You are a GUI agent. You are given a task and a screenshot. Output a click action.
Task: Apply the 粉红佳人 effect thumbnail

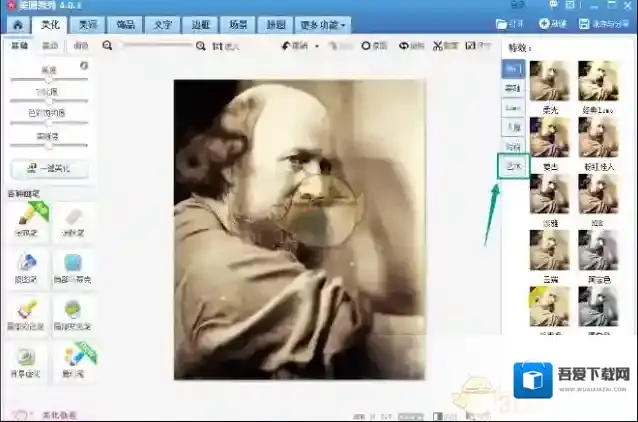tap(598, 137)
